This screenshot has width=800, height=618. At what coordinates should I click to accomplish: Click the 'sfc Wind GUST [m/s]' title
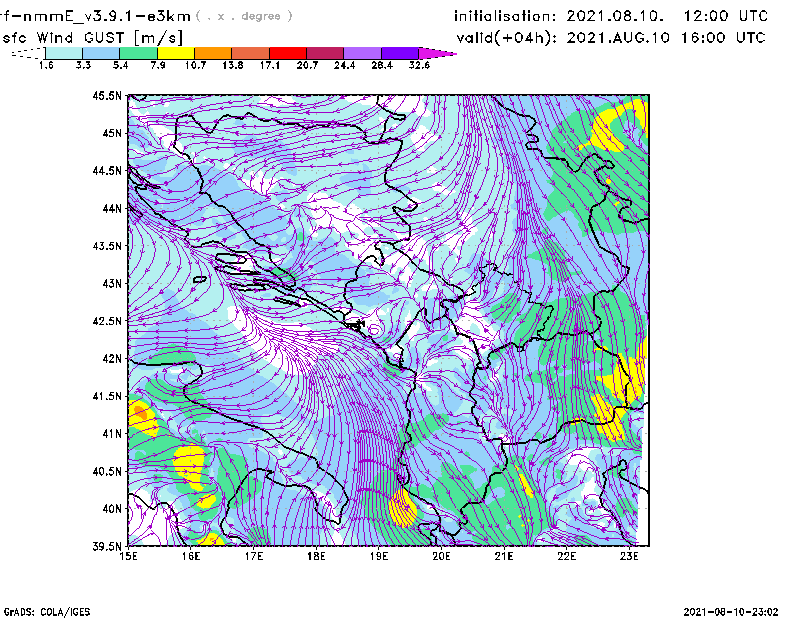(x=92, y=38)
